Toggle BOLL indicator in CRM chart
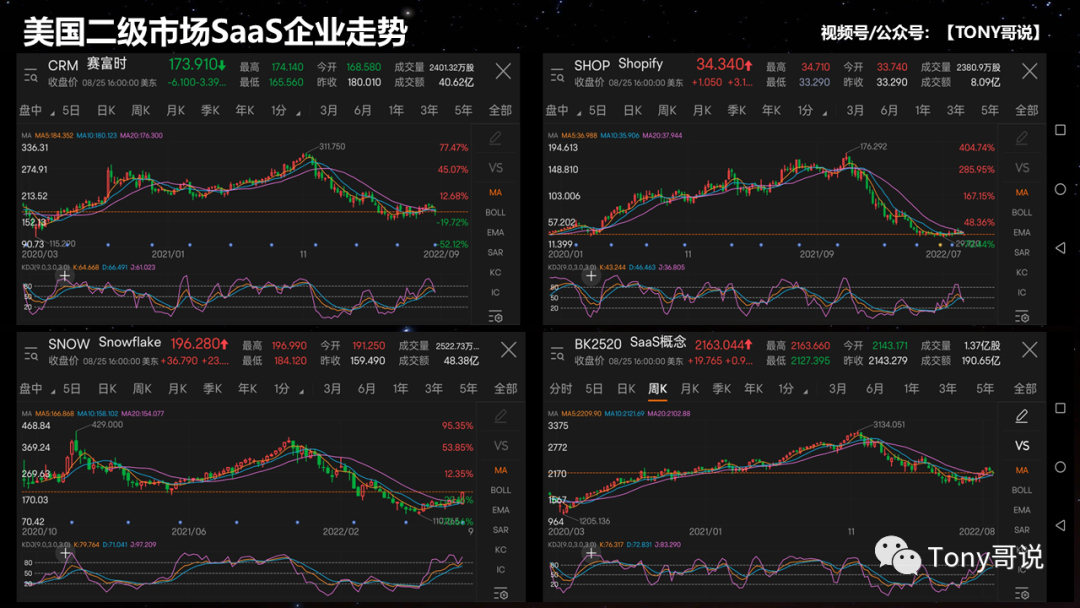1080x608 pixels. tap(495, 212)
